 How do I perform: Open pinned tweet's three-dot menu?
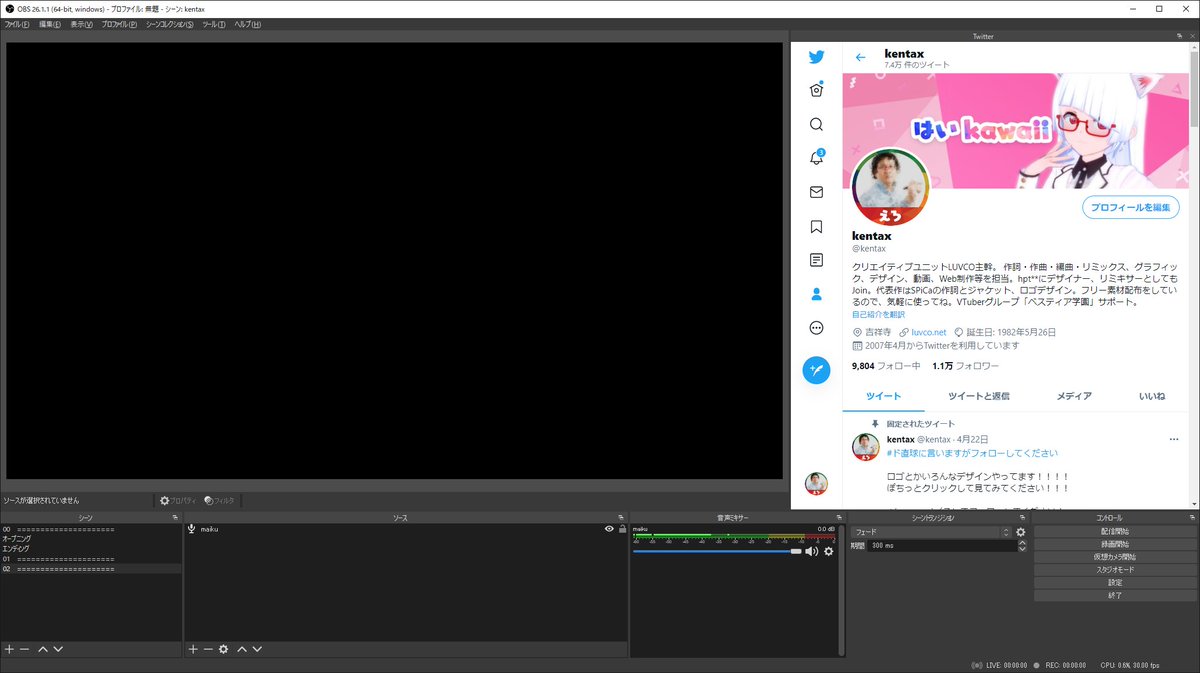click(1174, 439)
